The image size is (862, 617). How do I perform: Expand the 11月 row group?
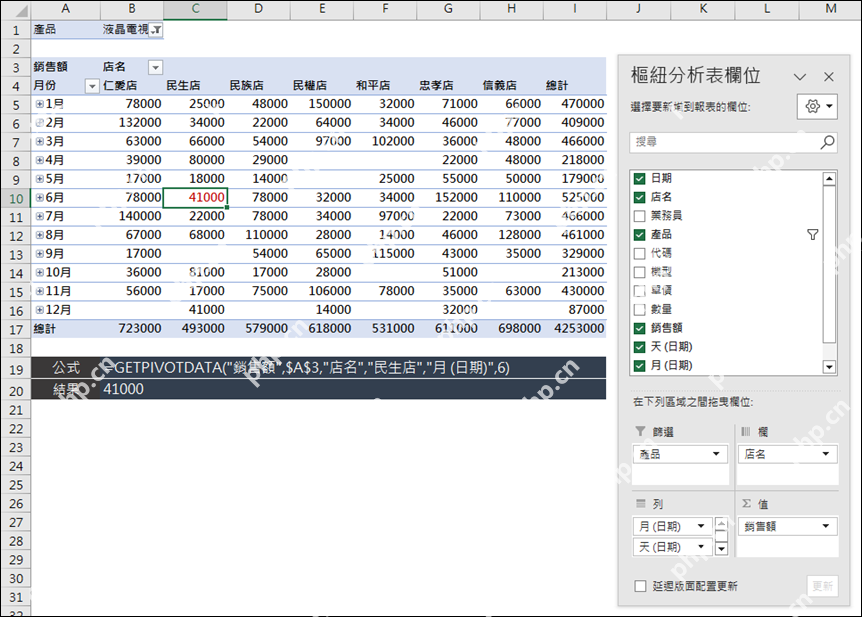point(39,291)
